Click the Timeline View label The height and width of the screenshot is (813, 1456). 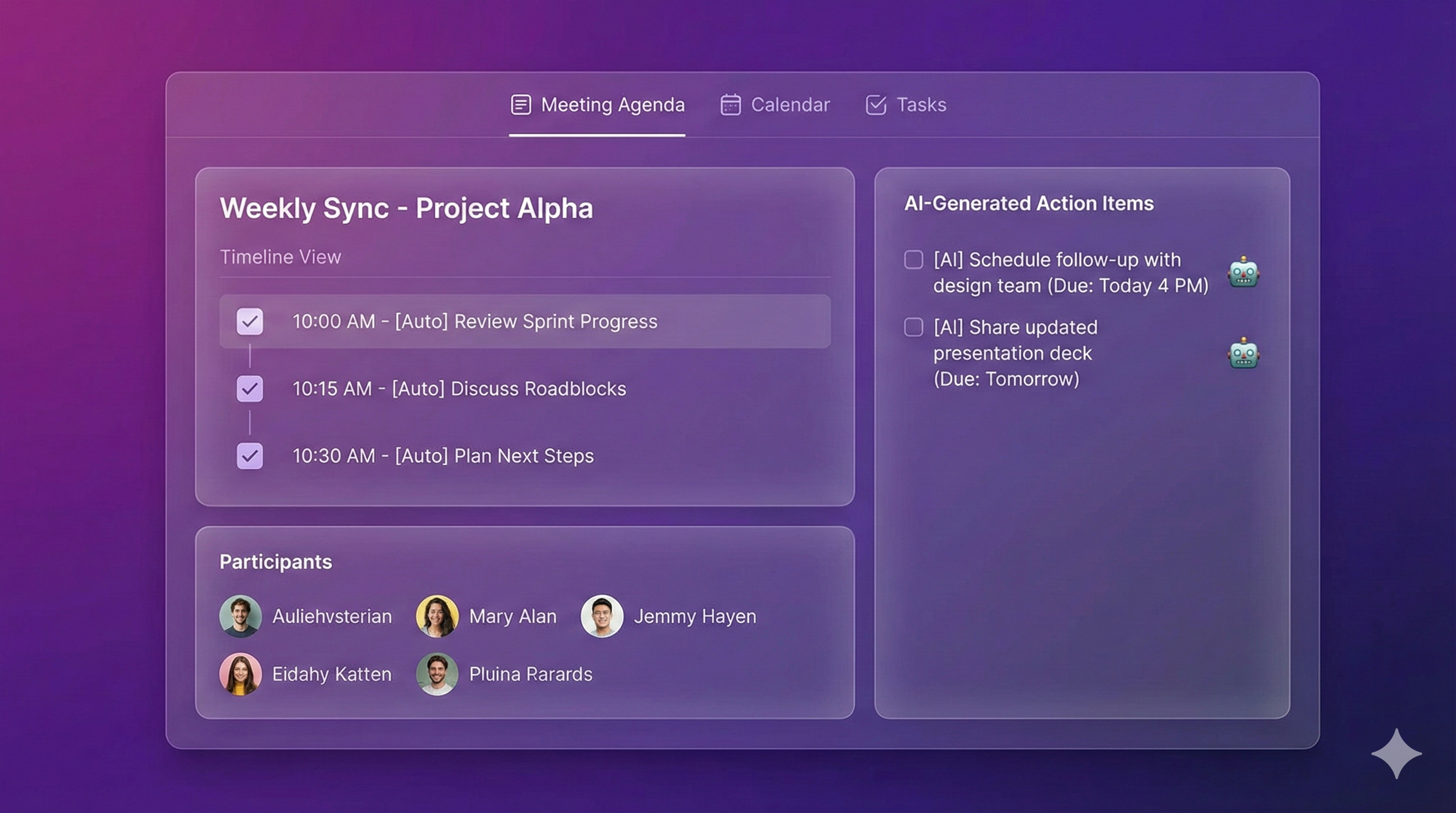point(280,257)
